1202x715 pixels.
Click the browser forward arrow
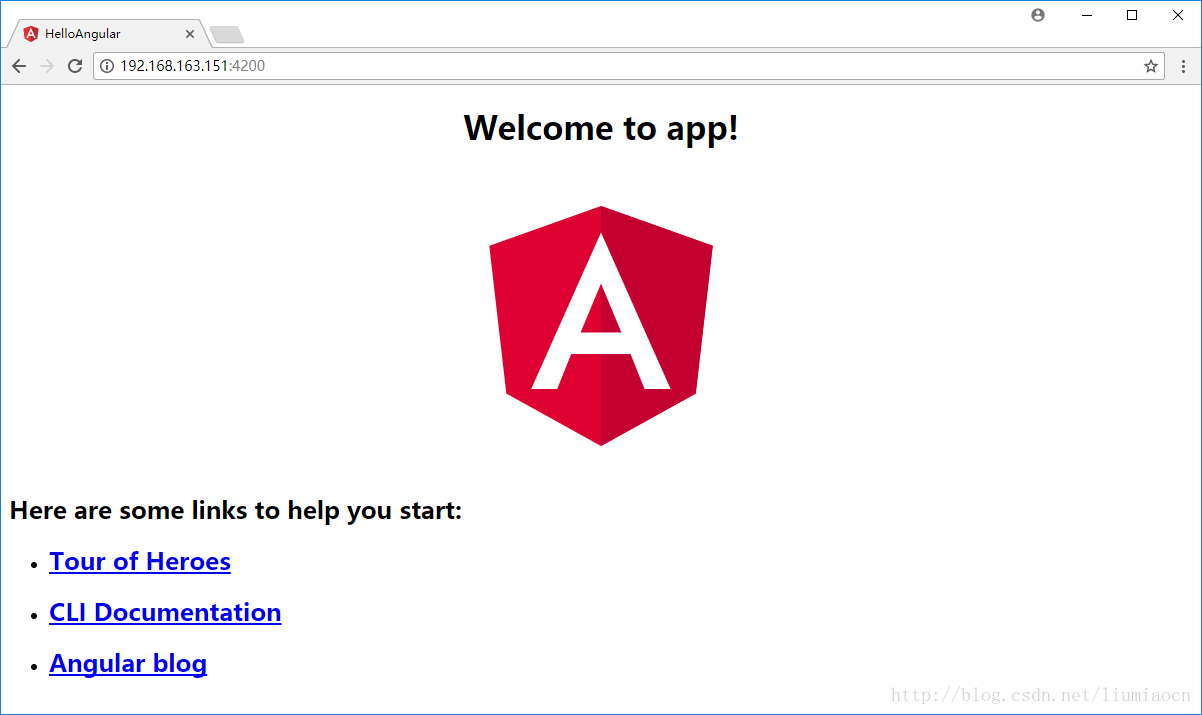coord(46,66)
